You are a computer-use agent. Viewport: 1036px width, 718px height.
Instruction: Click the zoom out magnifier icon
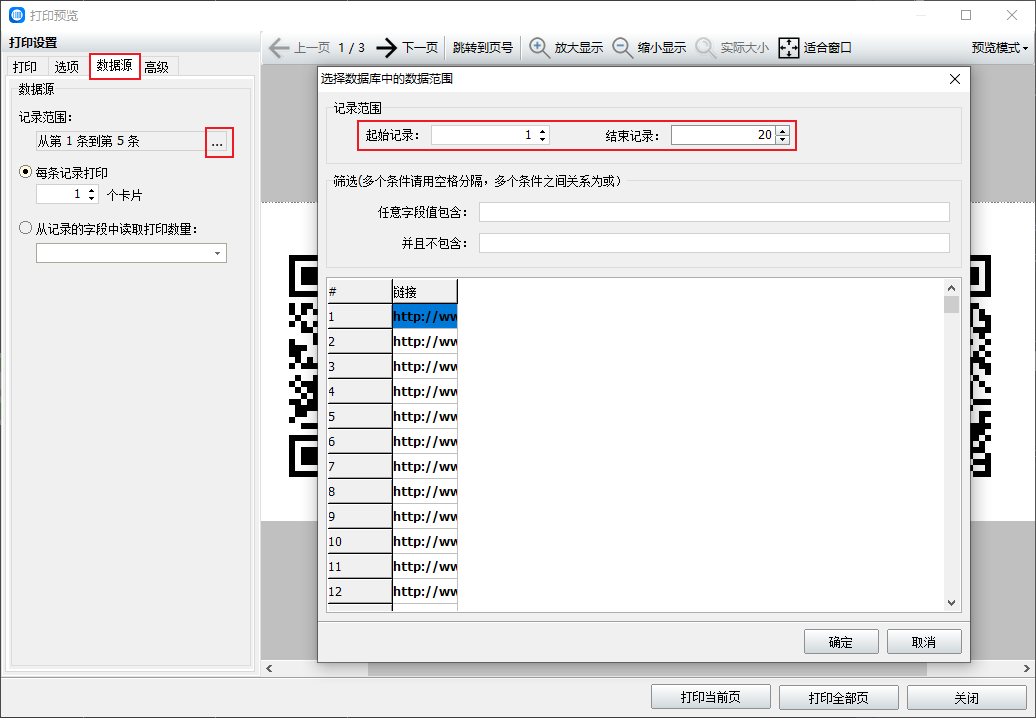click(x=622, y=48)
